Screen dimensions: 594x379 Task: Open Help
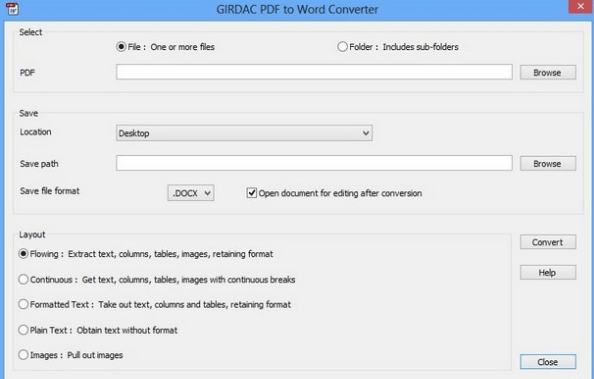548,272
